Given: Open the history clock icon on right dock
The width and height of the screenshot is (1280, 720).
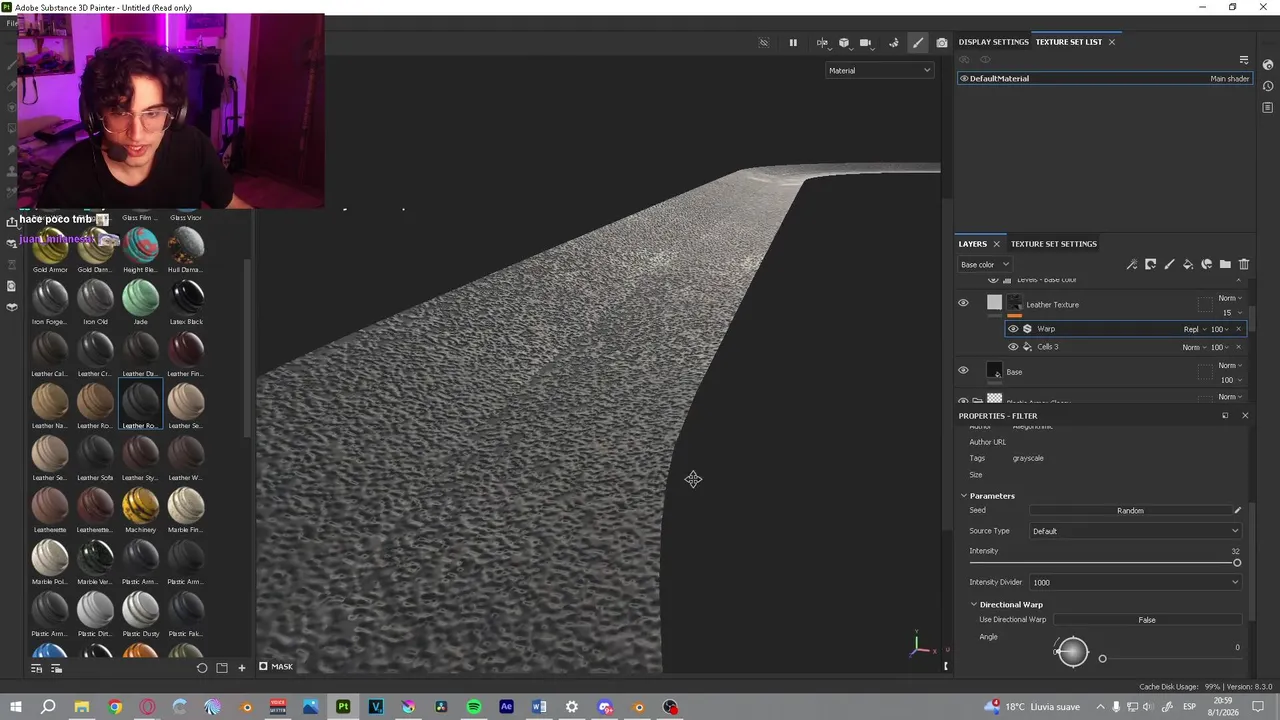Looking at the screenshot, I should (1268, 86).
